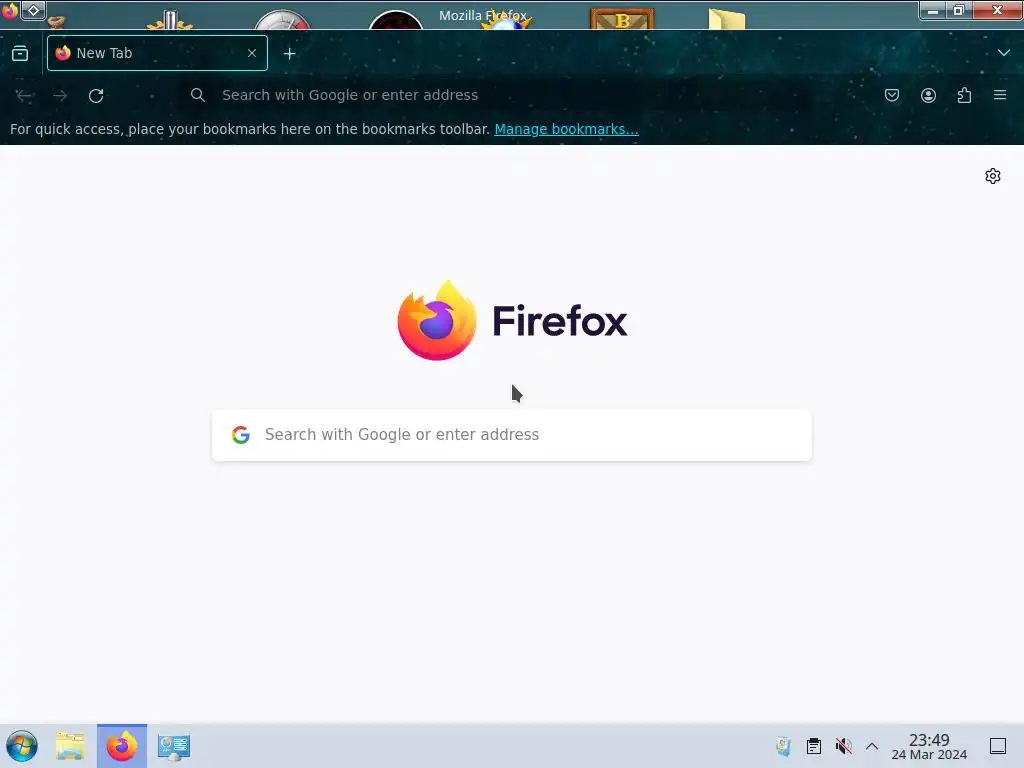Expand hidden system tray icons
Image resolution: width=1024 pixels, height=768 pixels.
tap(872, 746)
